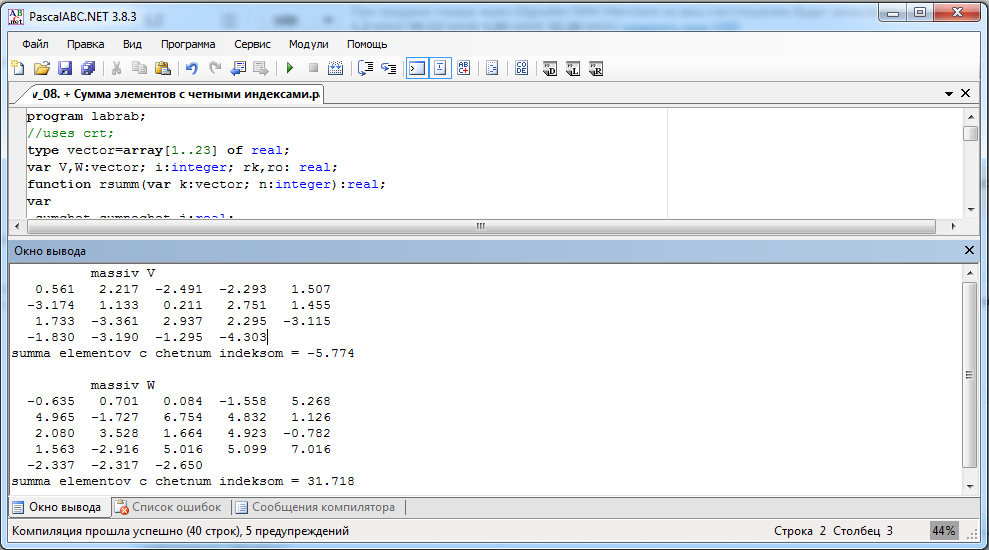Open the Программа menu
Image resolution: width=989 pixels, height=550 pixels.
(188, 44)
